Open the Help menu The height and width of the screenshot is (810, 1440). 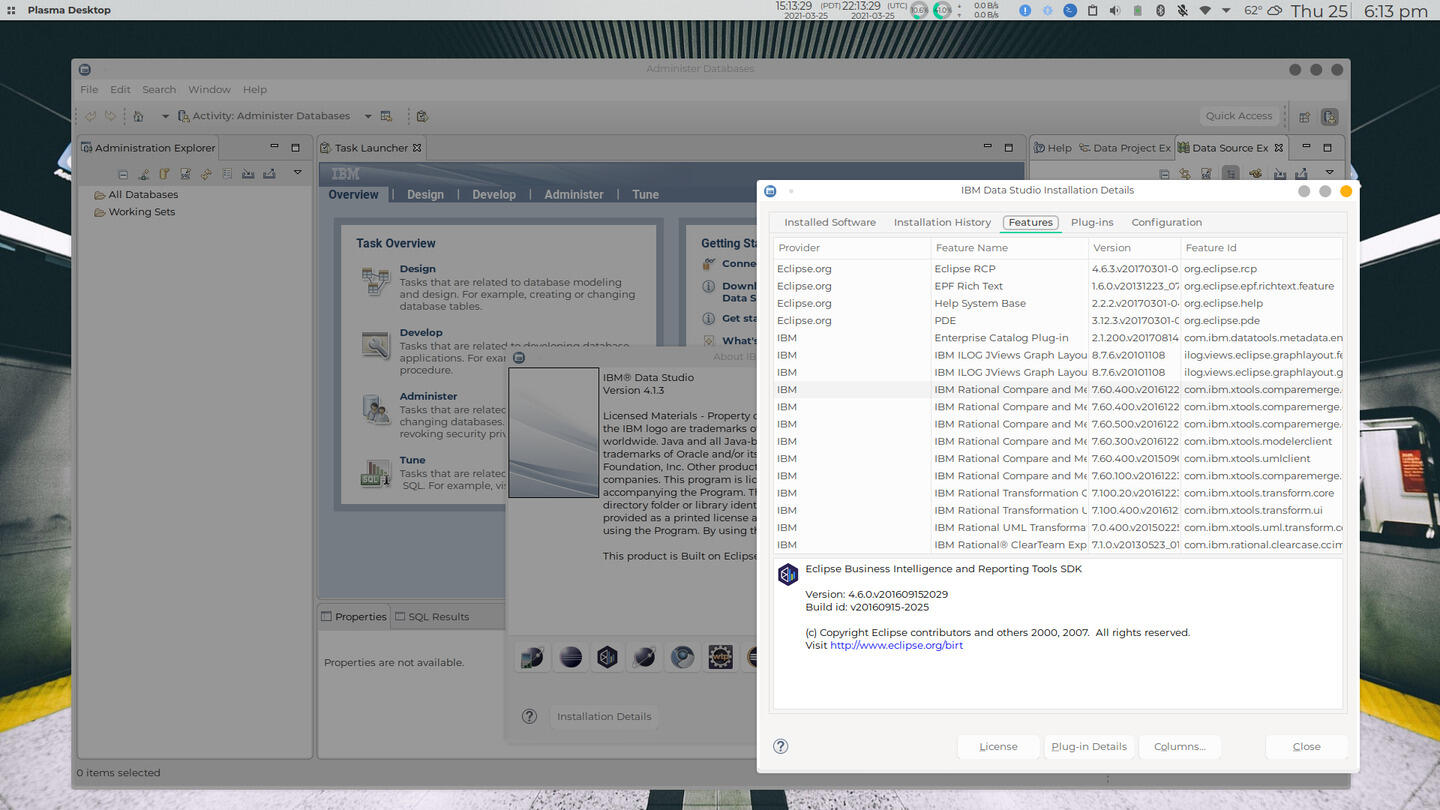coord(255,89)
